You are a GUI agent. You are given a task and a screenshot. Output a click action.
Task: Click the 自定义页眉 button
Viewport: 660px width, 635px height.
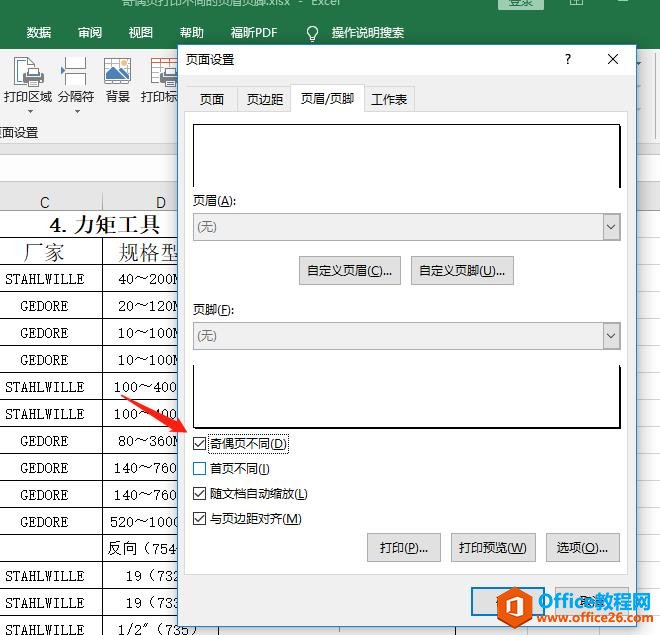[x=350, y=270]
